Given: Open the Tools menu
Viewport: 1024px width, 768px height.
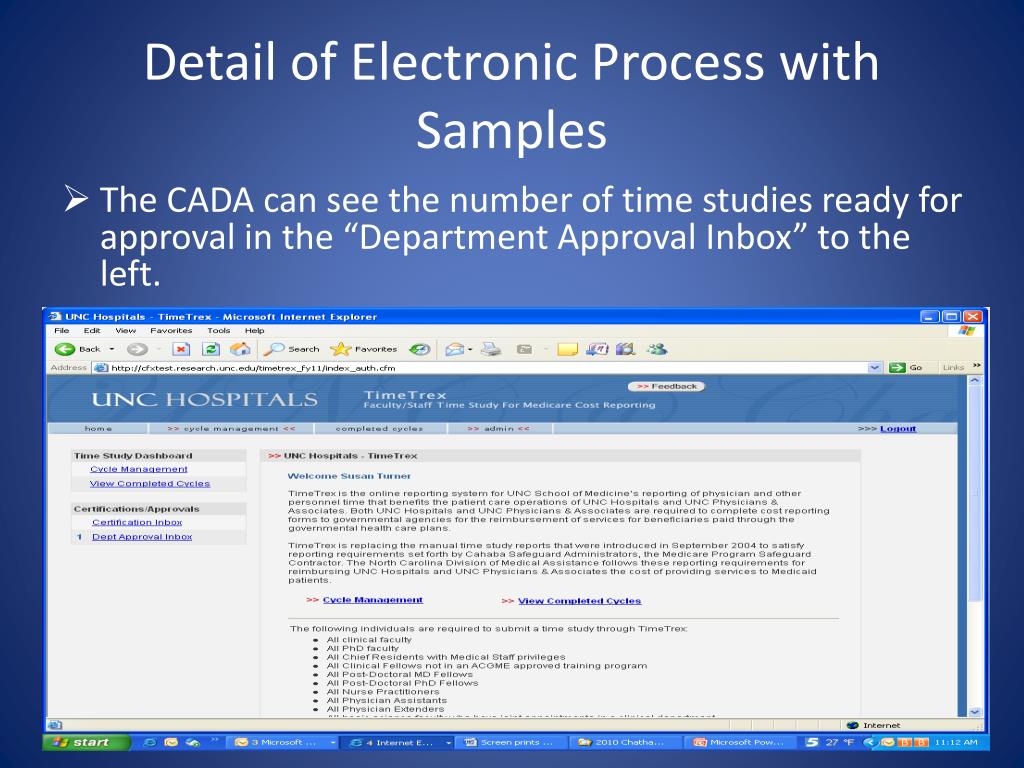Looking at the screenshot, I should click(219, 330).
